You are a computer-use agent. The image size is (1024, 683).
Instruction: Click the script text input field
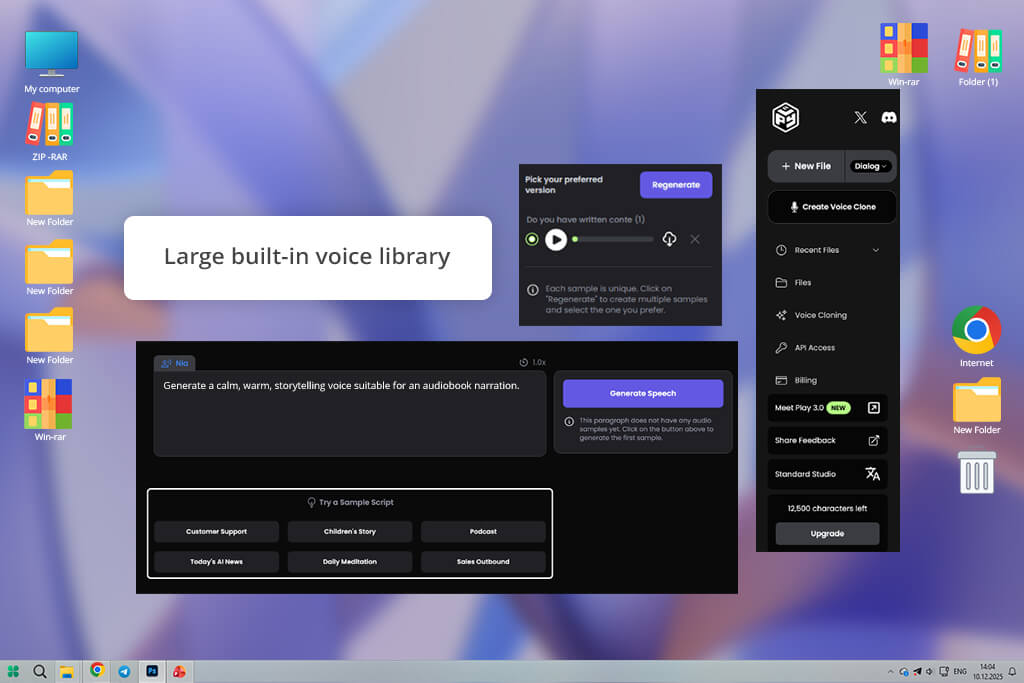(x=349, y=414)
